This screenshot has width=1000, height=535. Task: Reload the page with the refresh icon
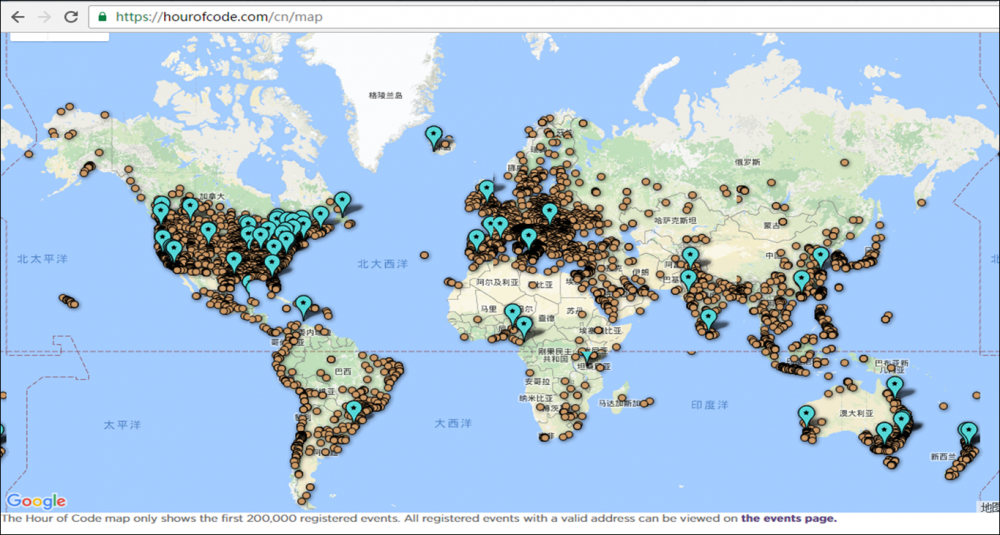coord(71,17)
